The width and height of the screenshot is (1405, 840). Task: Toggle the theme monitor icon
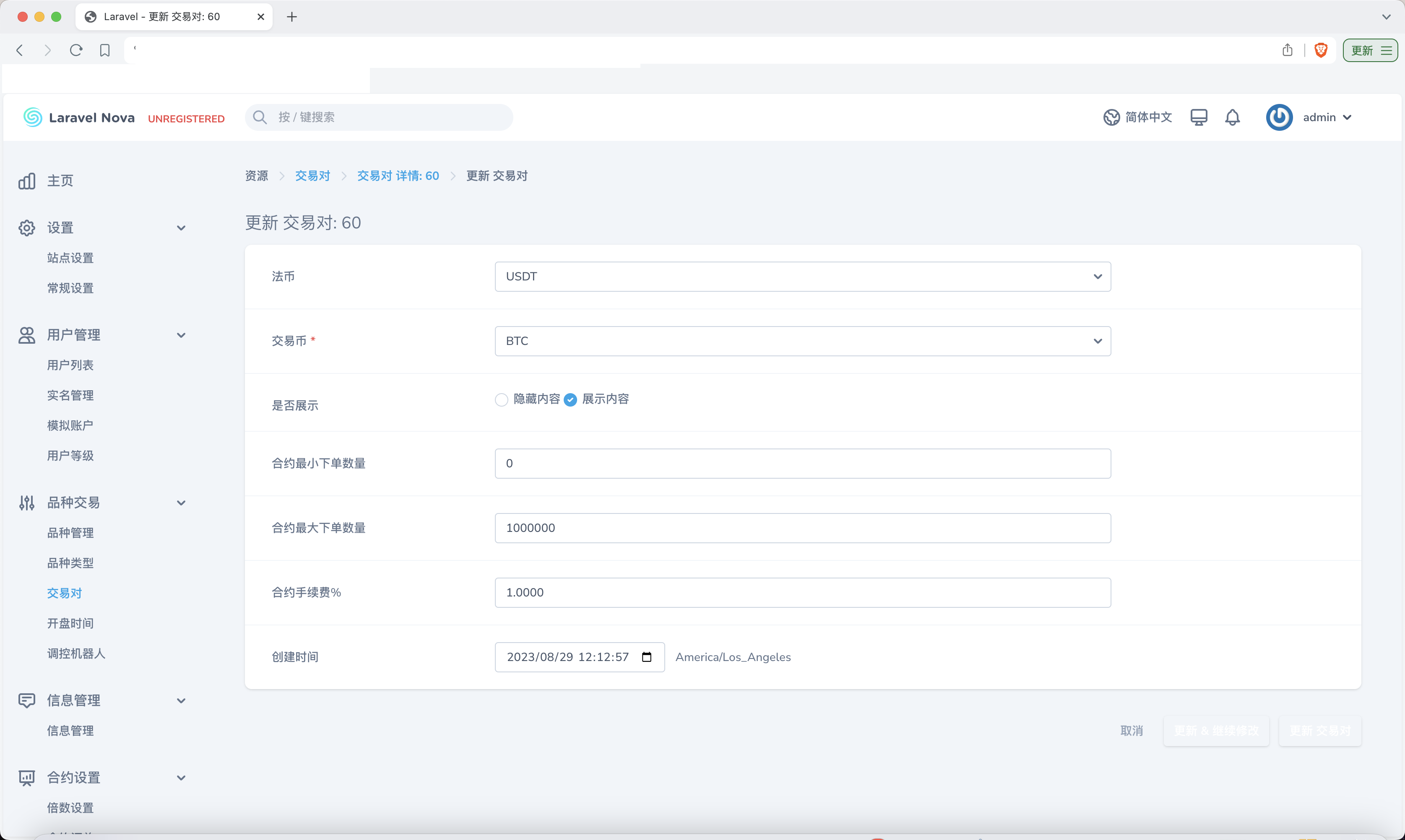coord(1199,117)
